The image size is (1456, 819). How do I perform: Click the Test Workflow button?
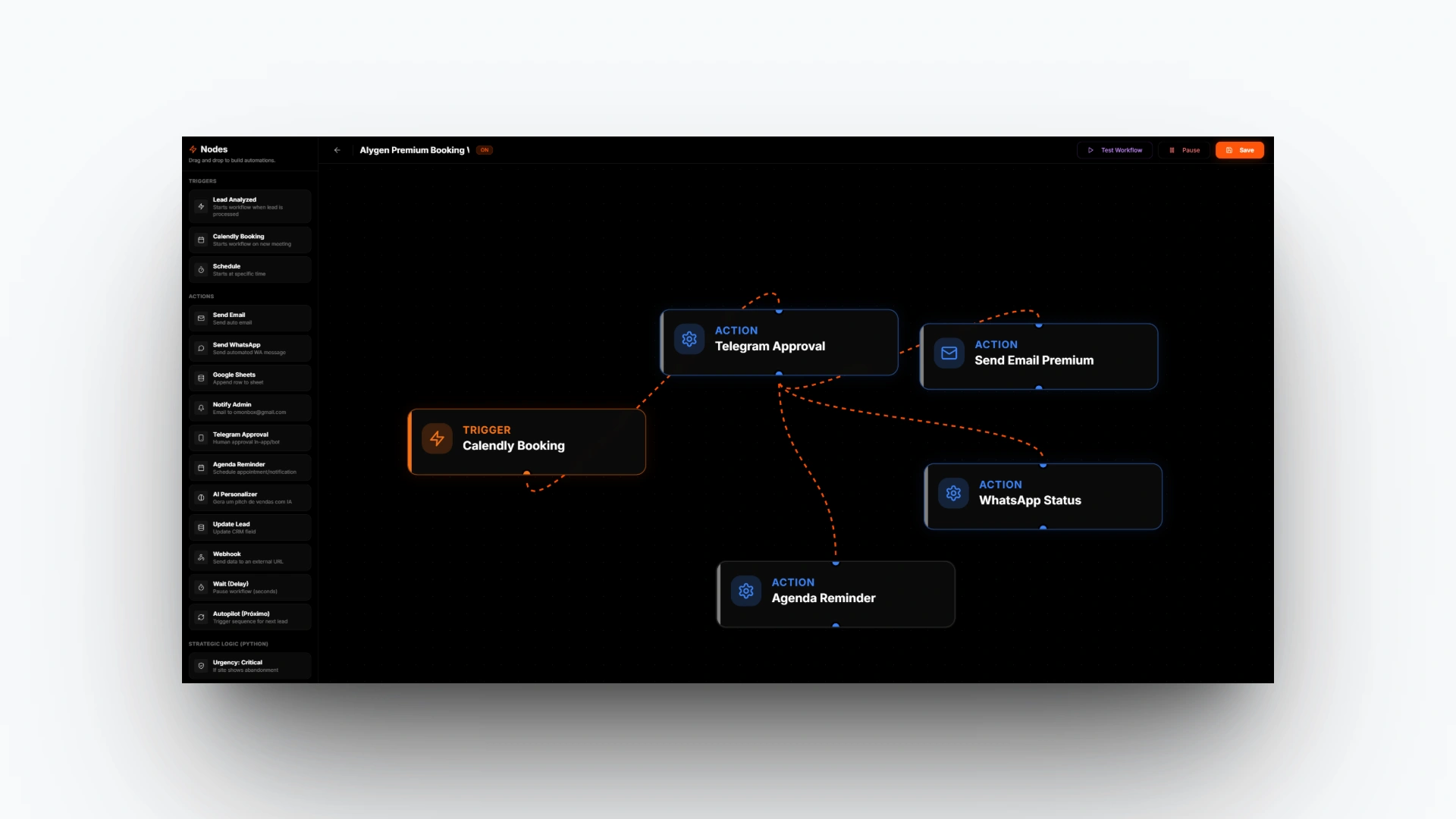pyautogui.click(x=1114, y=150)
